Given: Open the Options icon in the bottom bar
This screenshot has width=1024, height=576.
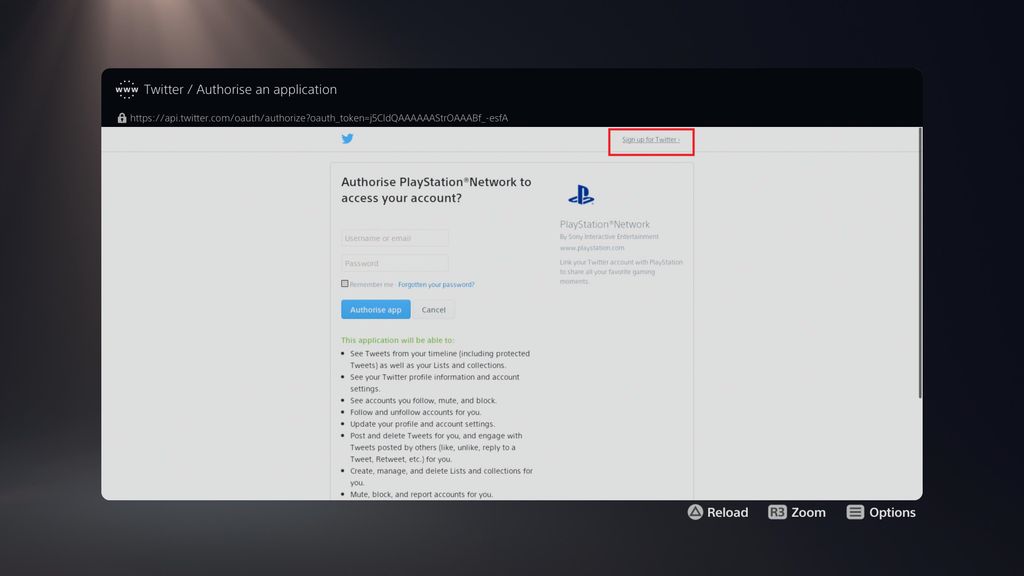Looking at the screenshot, I should point(856,512).
